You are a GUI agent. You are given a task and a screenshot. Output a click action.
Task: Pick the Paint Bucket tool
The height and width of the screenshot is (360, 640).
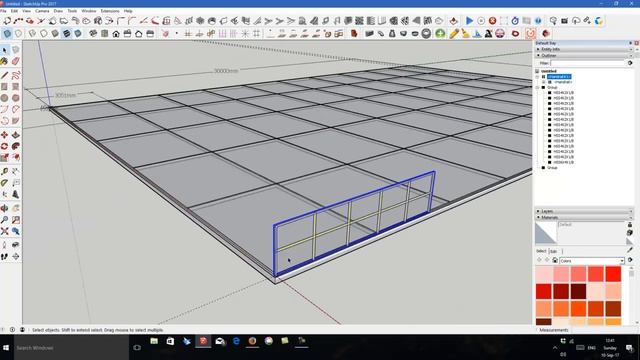click(x=4, y=61)
